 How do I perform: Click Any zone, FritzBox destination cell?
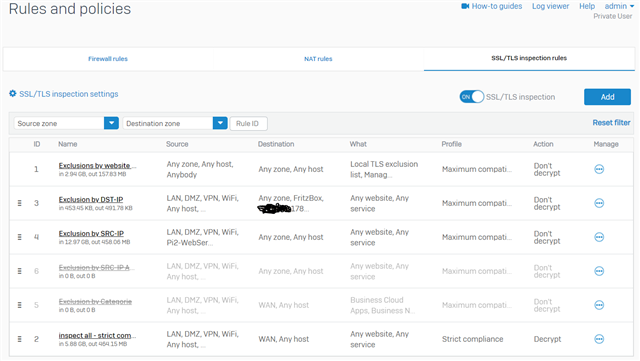pos(291,203)
